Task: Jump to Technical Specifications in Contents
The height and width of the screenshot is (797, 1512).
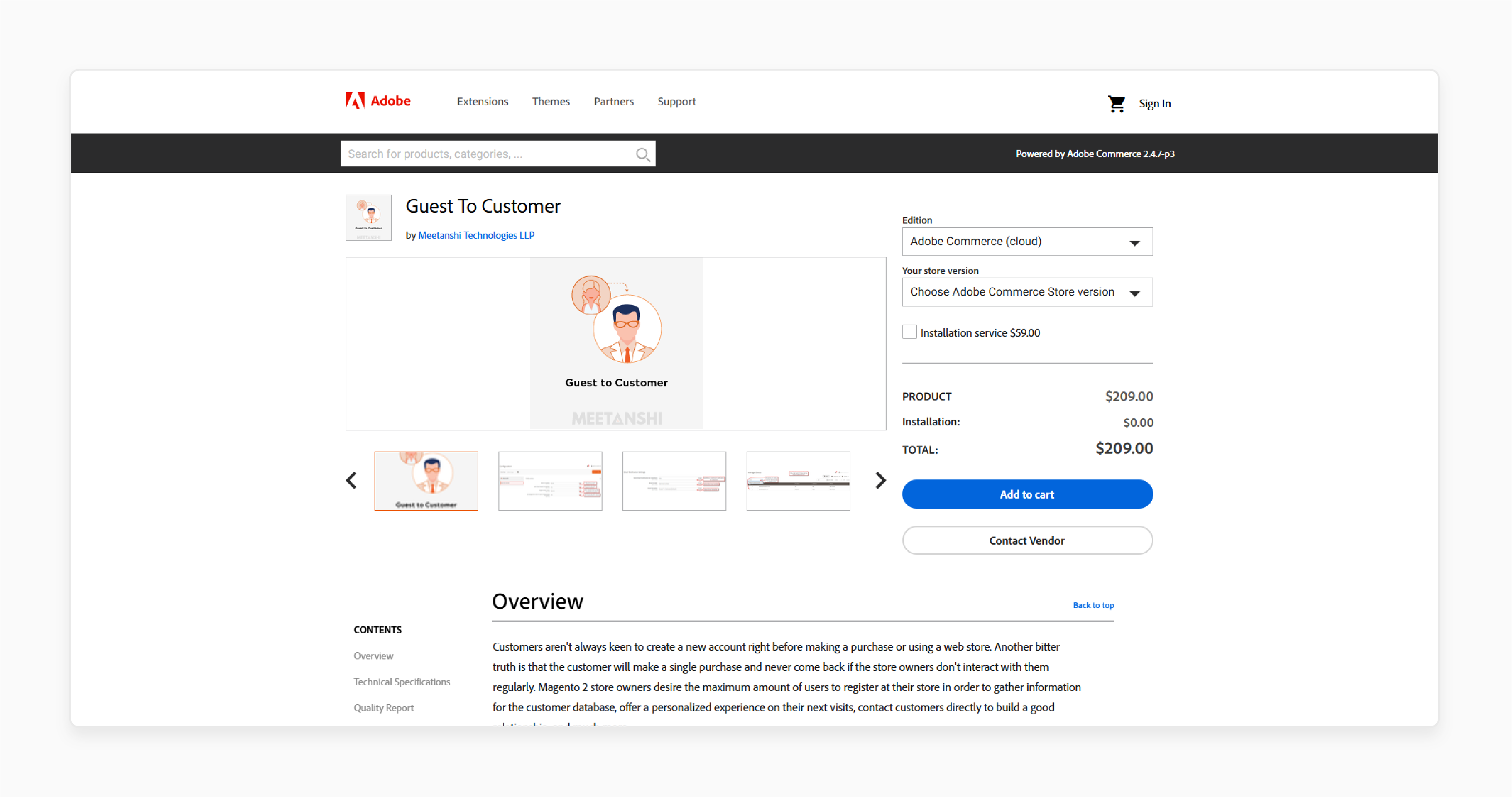Action: [401, 681]
